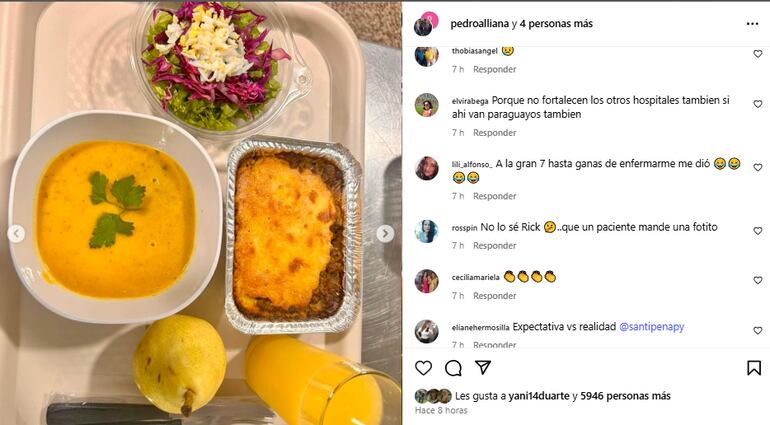Like elianehermosilla's comment heart

758,331
